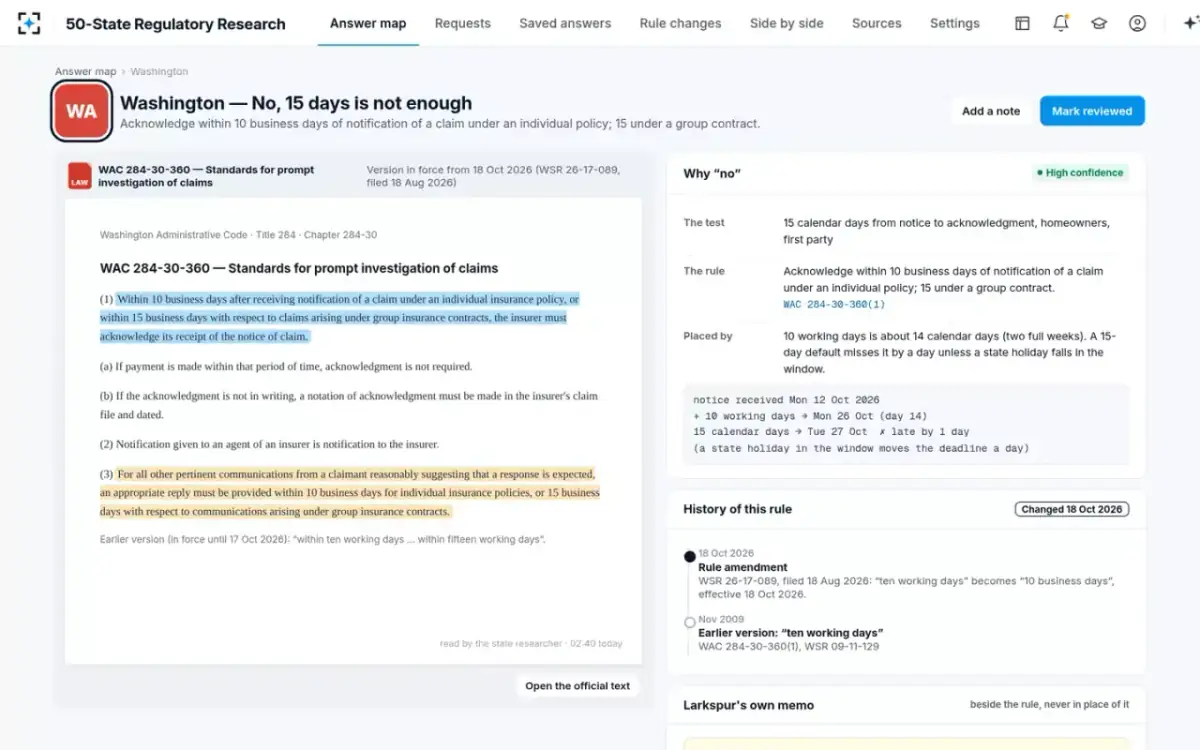Click the notice-received deadline calculation code block
Screen dimensions: 1200x750
point(906,424)
